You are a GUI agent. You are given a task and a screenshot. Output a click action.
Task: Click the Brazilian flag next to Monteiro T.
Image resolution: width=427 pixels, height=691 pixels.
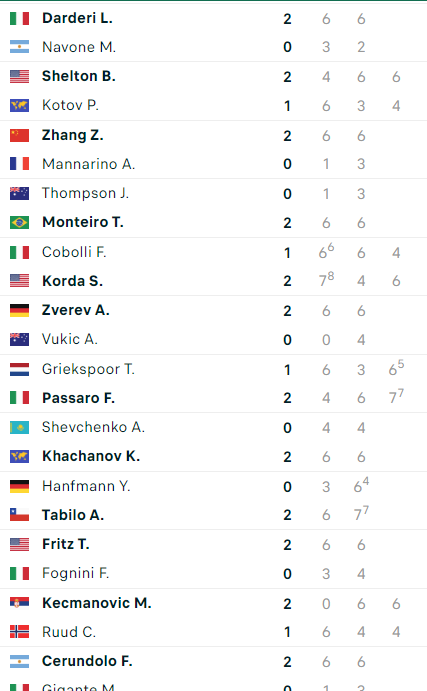tap(19, 223)
